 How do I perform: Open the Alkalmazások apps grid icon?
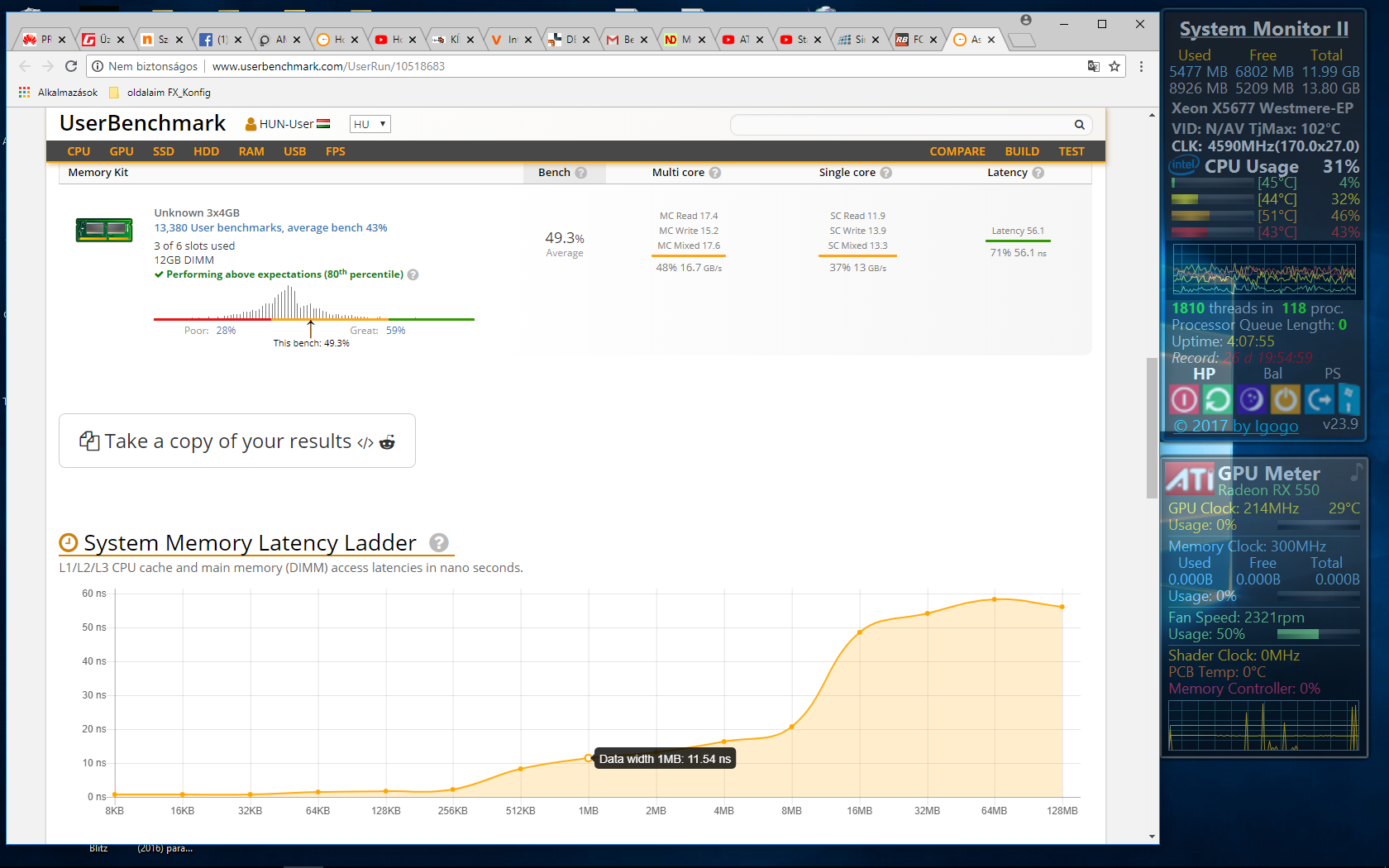coord(25,93)
